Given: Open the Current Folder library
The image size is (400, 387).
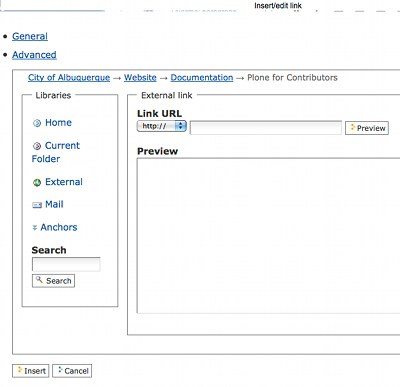Looking at the screenshot, I should (x=56, y=152).
